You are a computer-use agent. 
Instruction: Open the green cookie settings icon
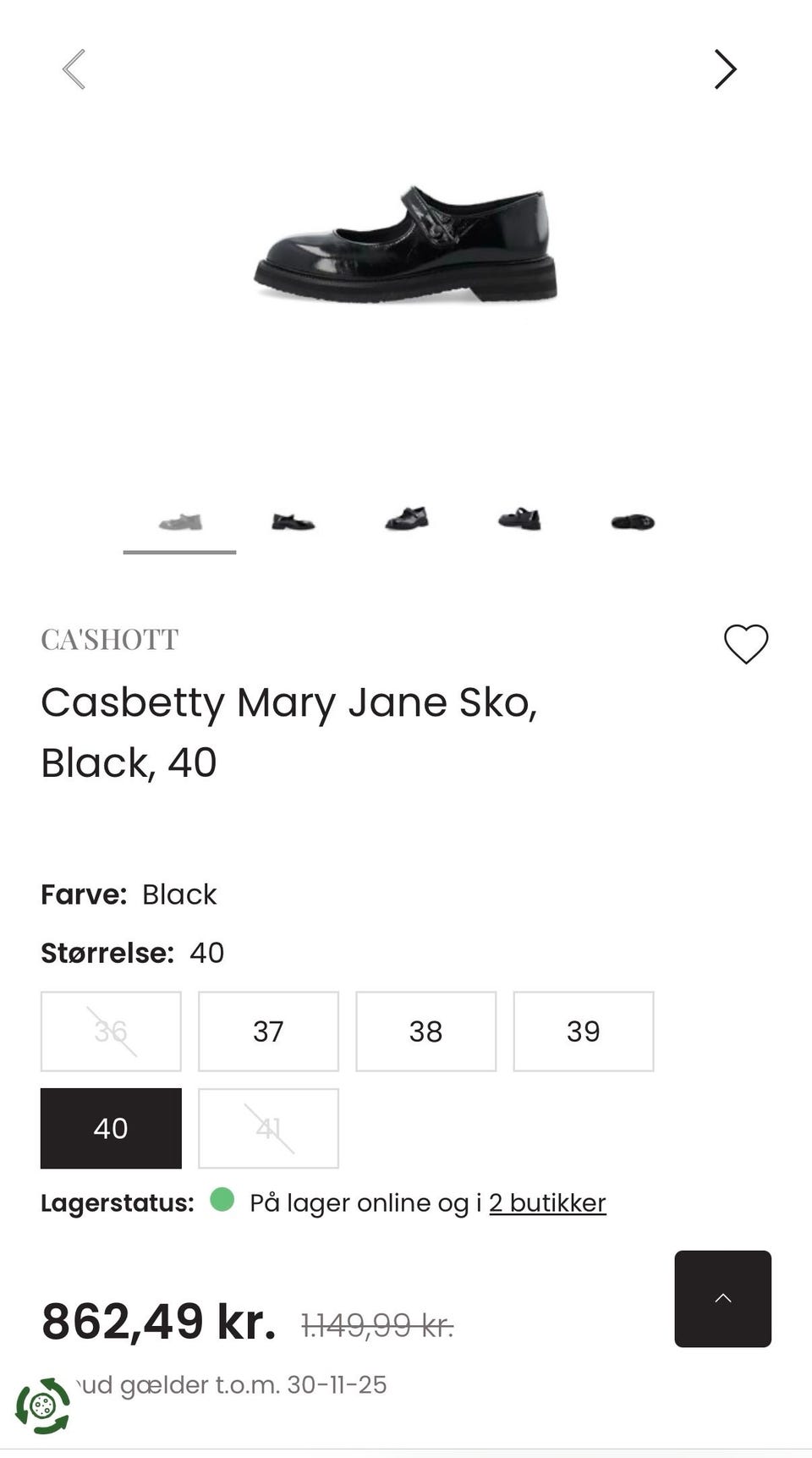pyautogui.click(x=42, y=1406)
